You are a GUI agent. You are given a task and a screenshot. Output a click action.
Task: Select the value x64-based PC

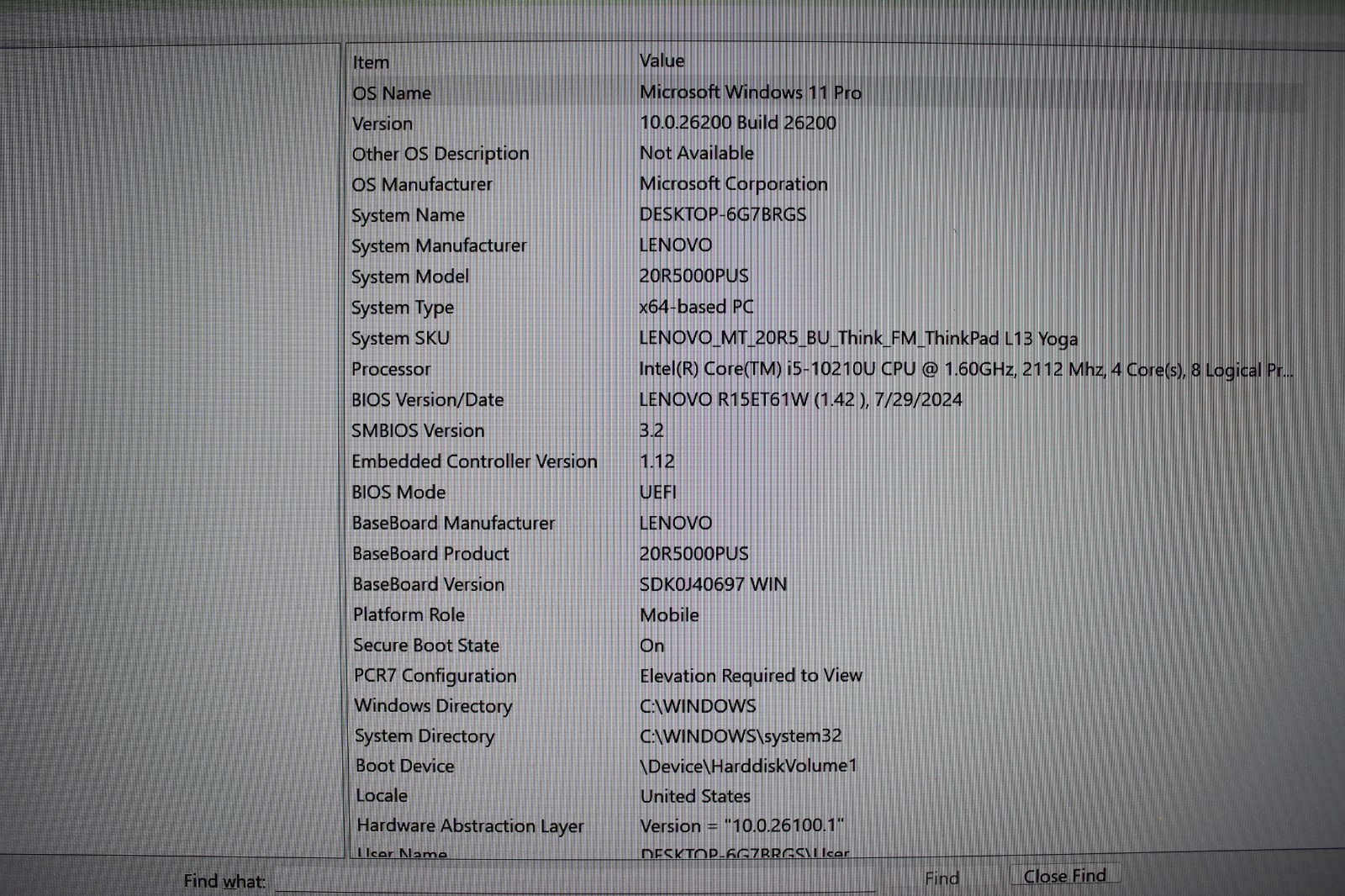pyautogui.click(x=696, y=307)
